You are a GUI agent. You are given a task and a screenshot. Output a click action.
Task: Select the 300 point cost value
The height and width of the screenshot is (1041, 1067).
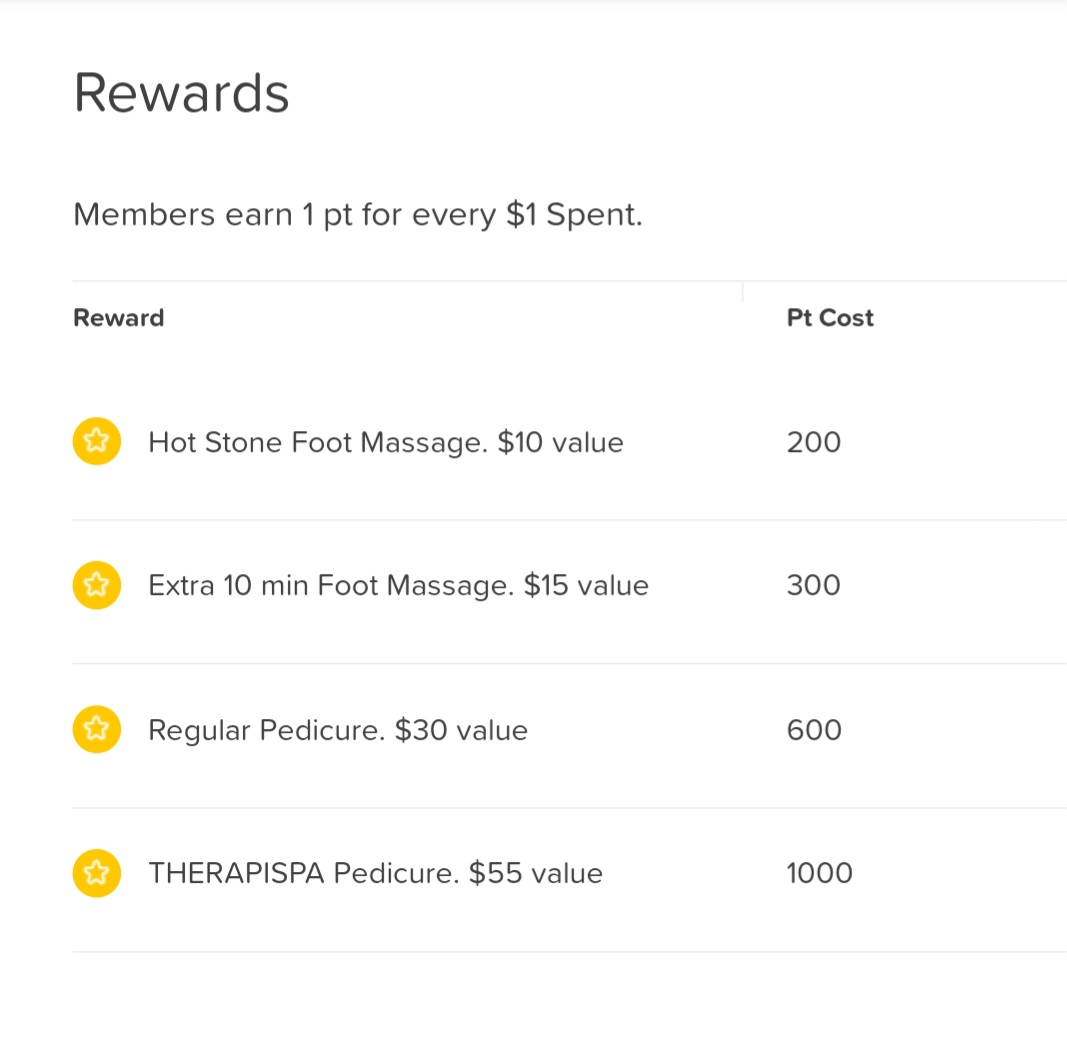point(814,585)
